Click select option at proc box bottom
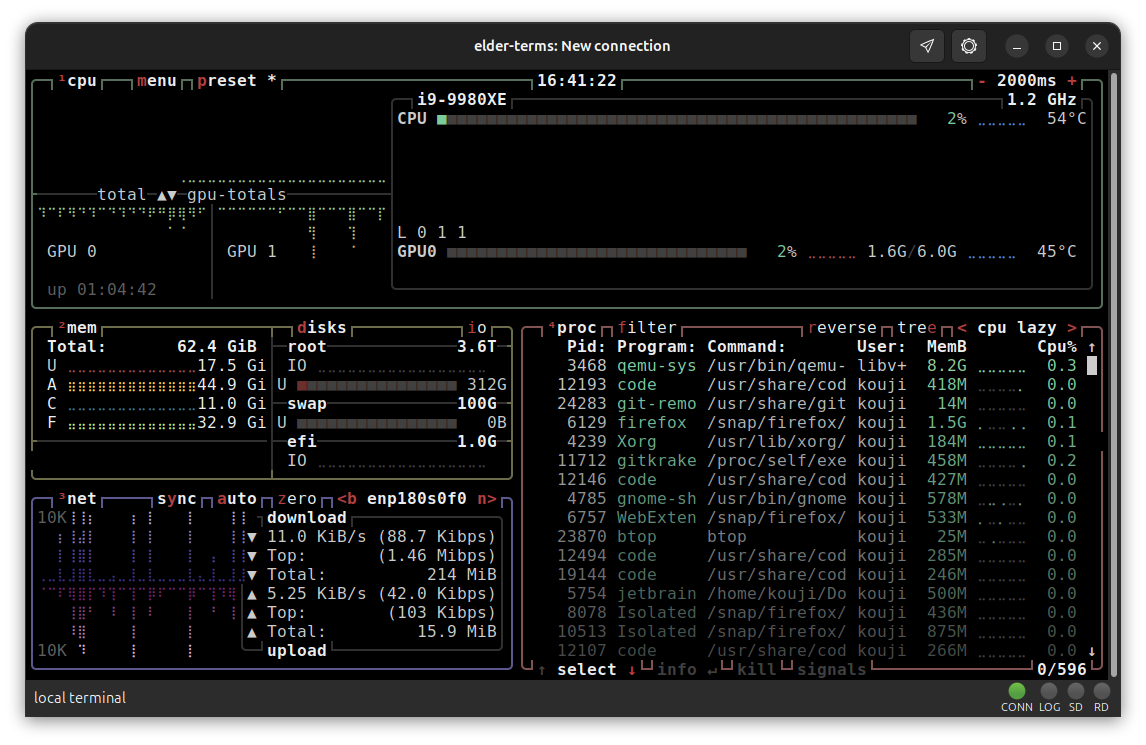The height and width of the screenshot is (745, 1146). coord(587,670)
